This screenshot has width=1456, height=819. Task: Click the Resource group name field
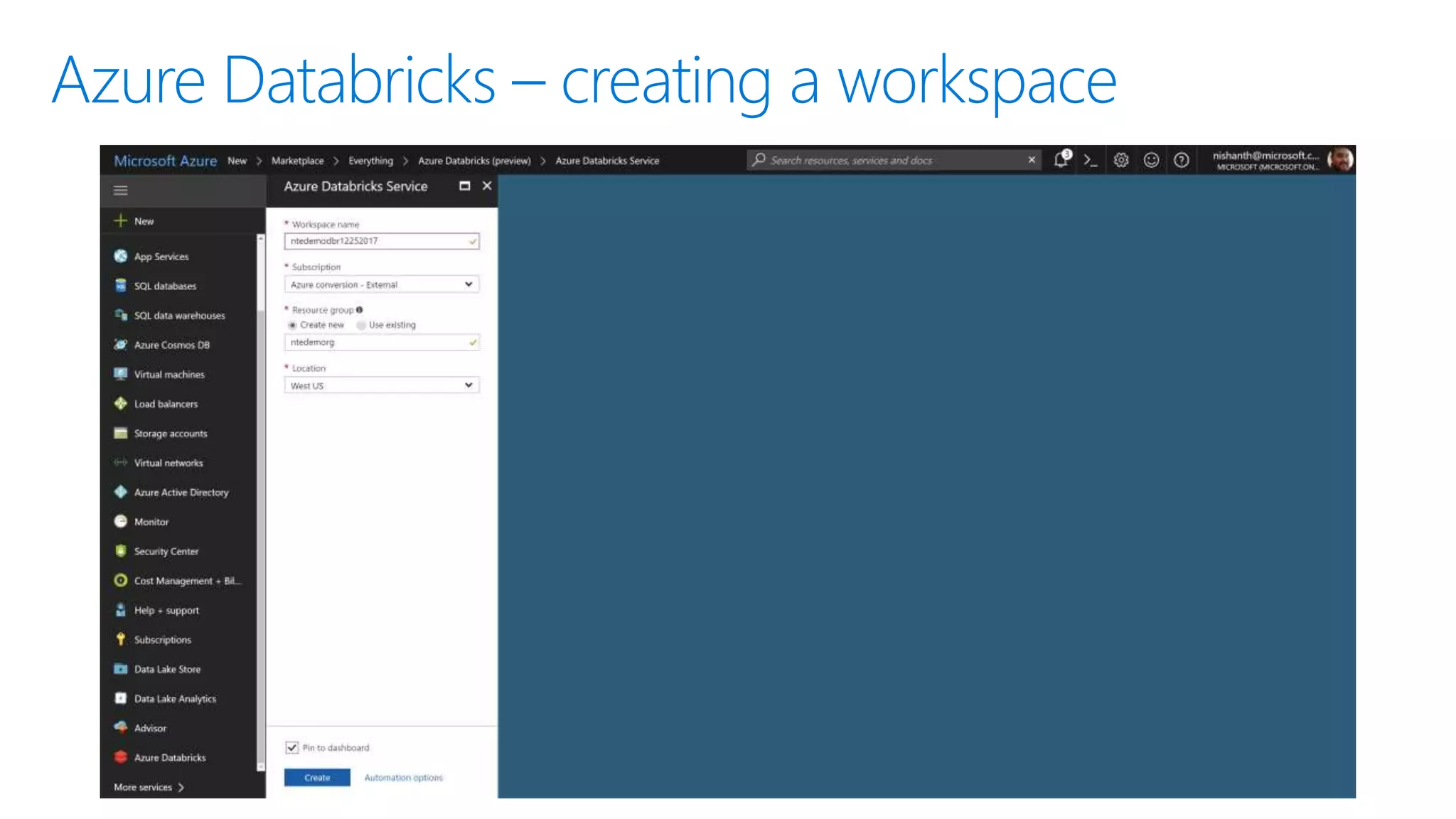(x=382, y=342)
